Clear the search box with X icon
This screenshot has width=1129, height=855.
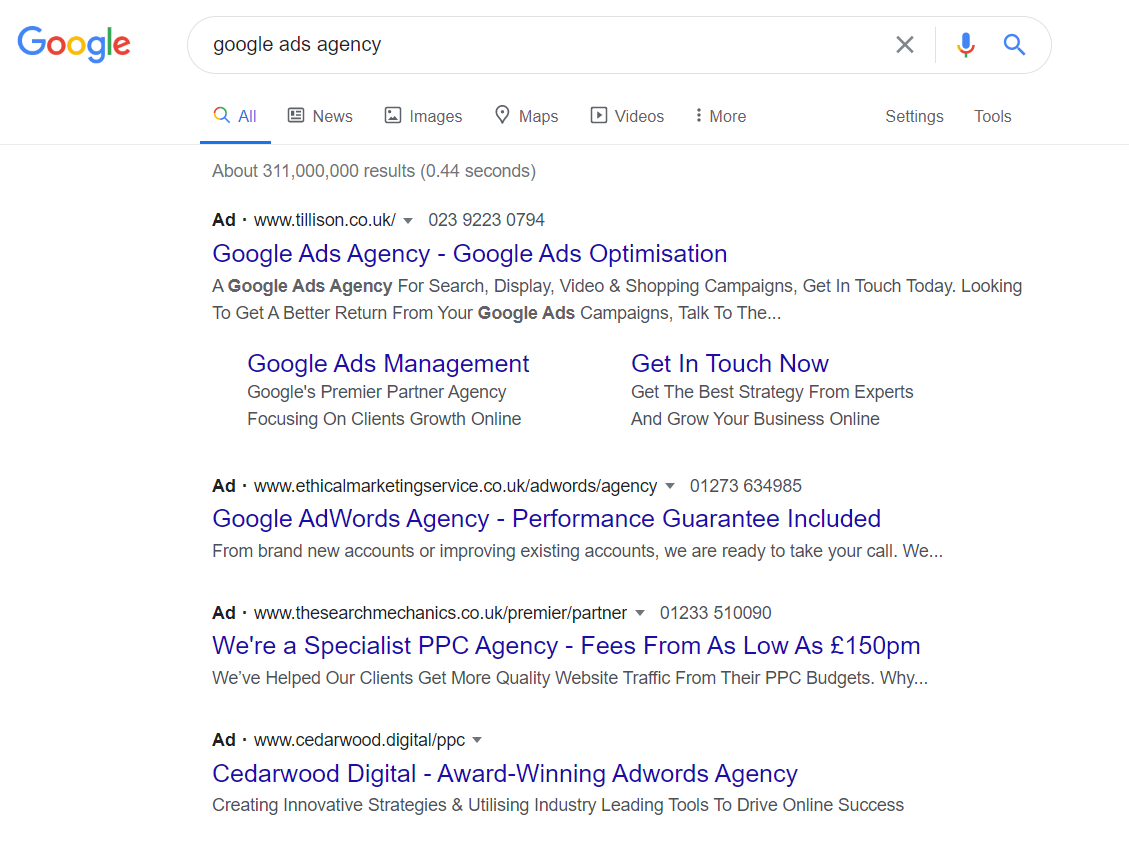point(904,45)
